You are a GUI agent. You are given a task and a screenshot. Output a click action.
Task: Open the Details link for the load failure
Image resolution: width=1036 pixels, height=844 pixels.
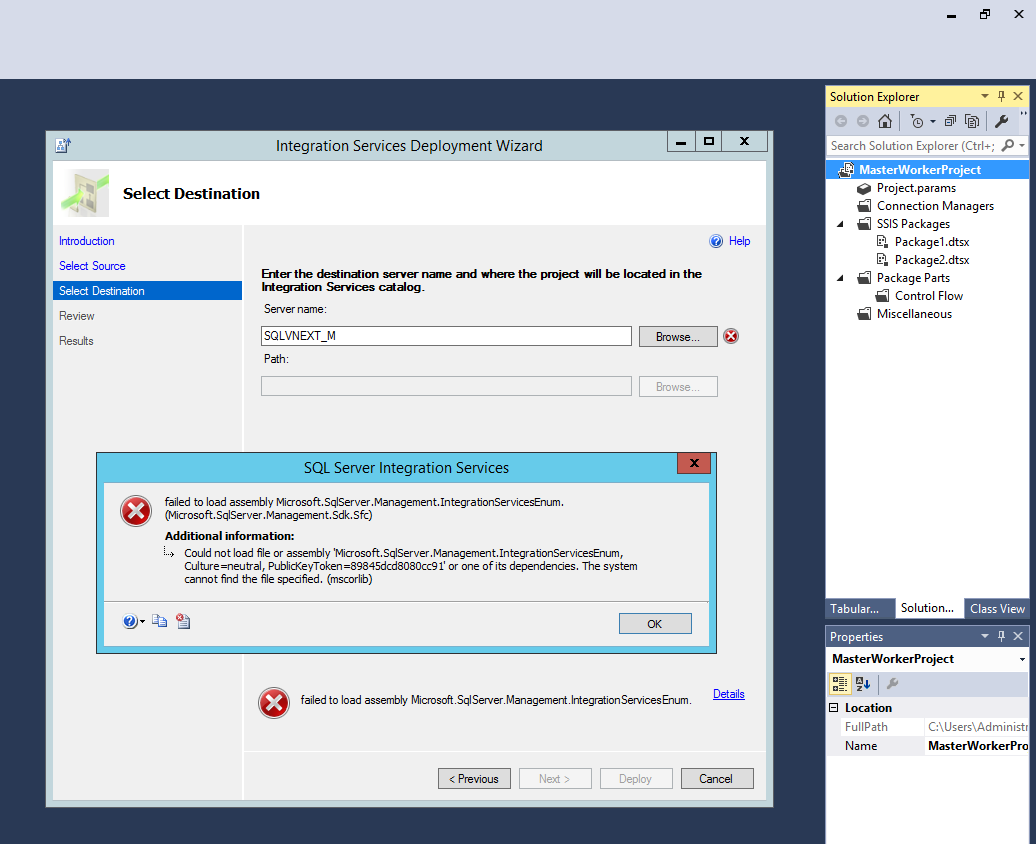pyautogui.click(x=729, y=693)
